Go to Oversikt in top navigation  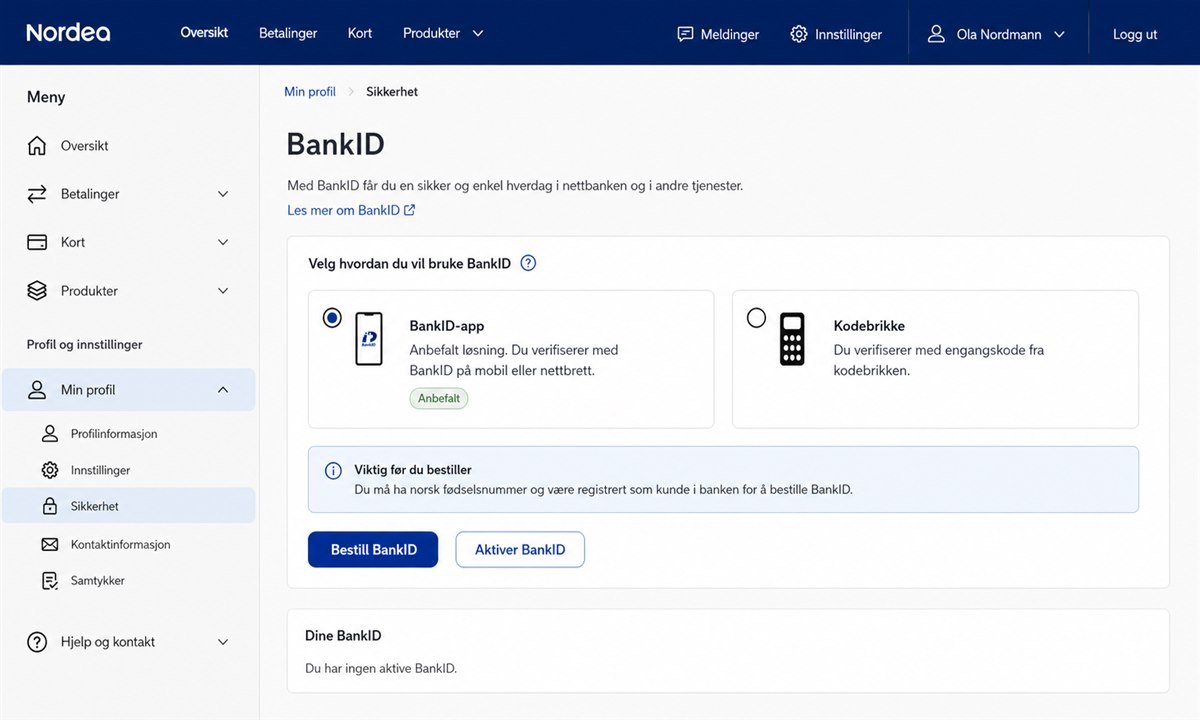(x=204, y=33)
